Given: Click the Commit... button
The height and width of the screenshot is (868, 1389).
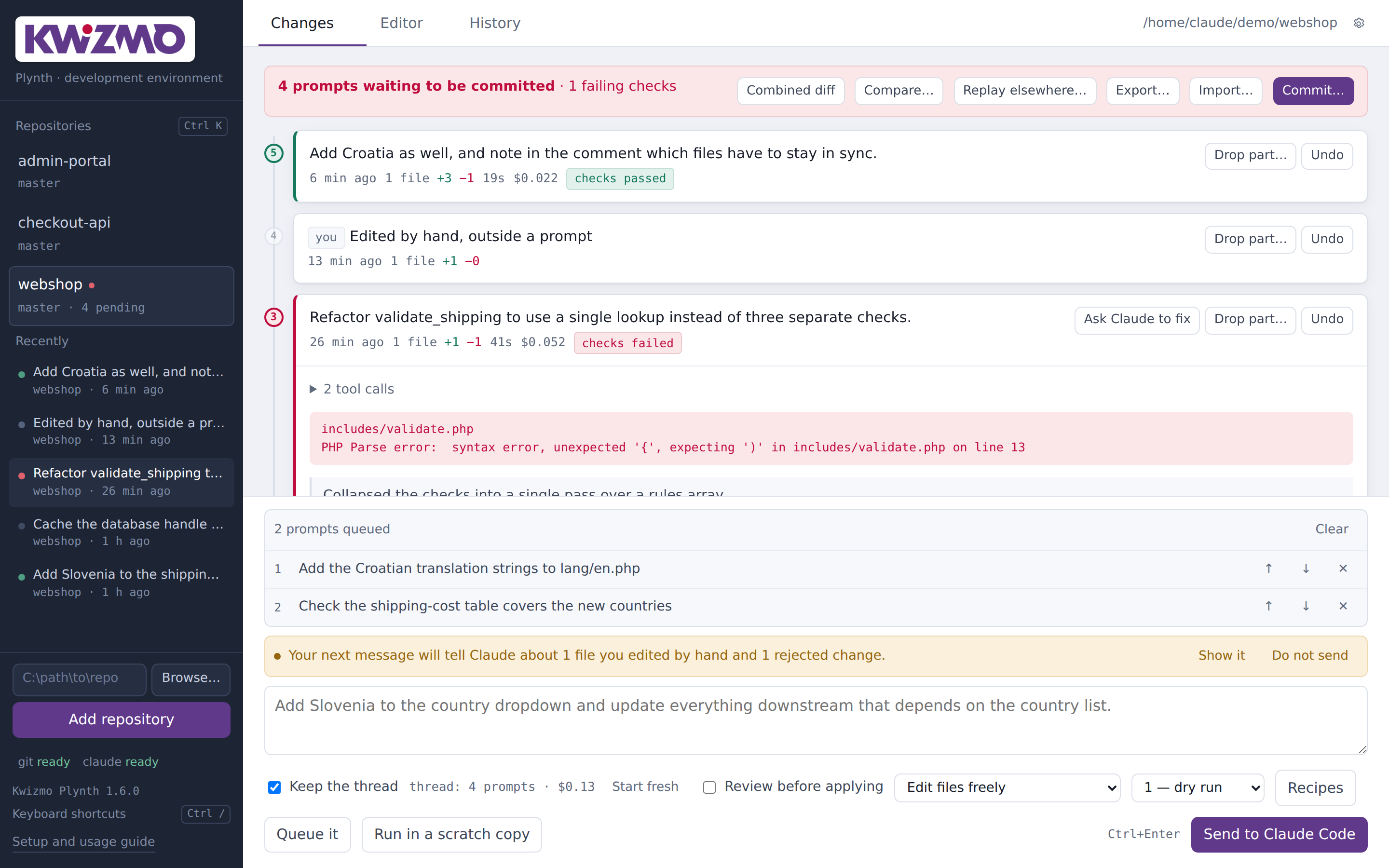Looking at the screenshot, I should [1313, 91].
